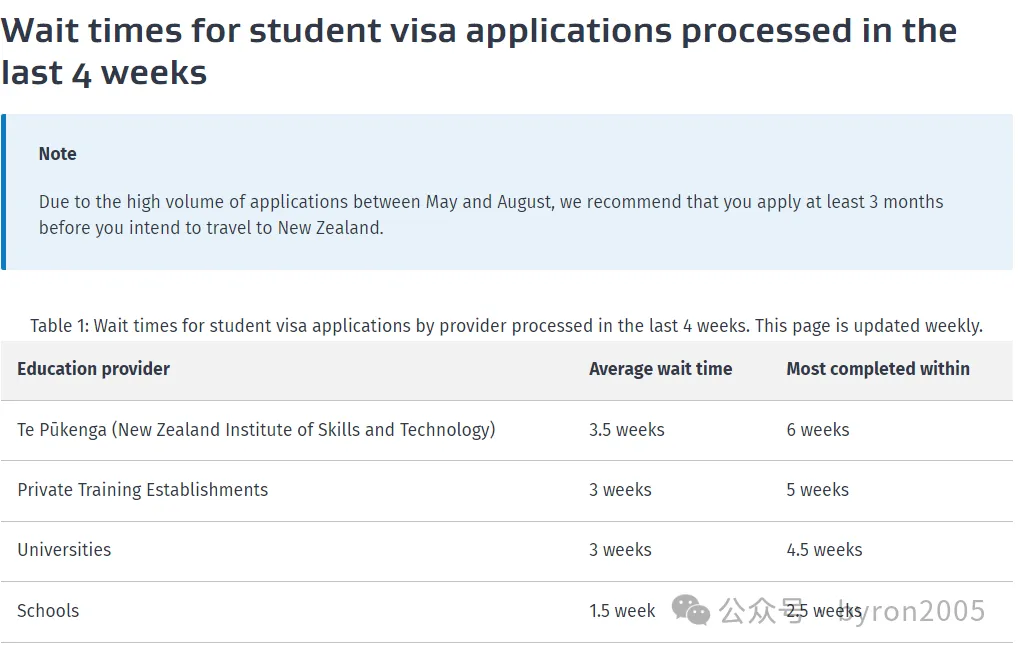Viewport: 1018px width, 652px height.
Task: Select the Most completed within column header
Action: click(877, 369)
